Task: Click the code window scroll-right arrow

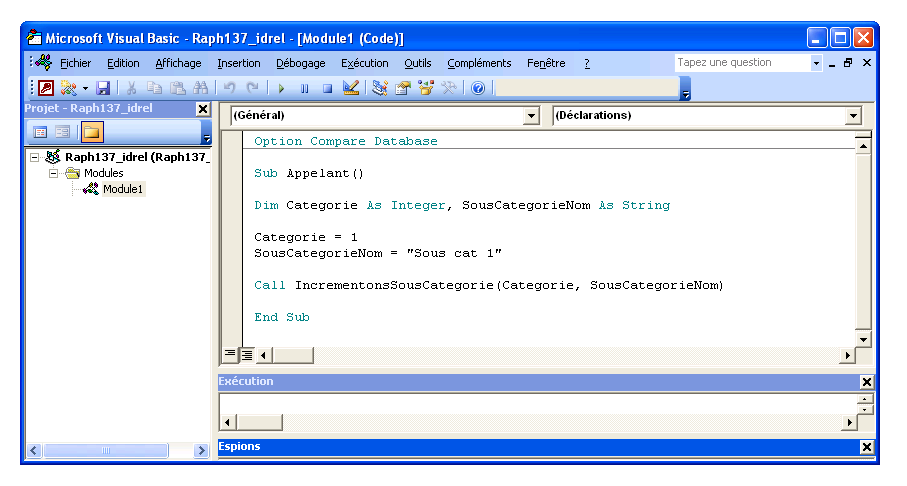Action: [x=847, y=355]
